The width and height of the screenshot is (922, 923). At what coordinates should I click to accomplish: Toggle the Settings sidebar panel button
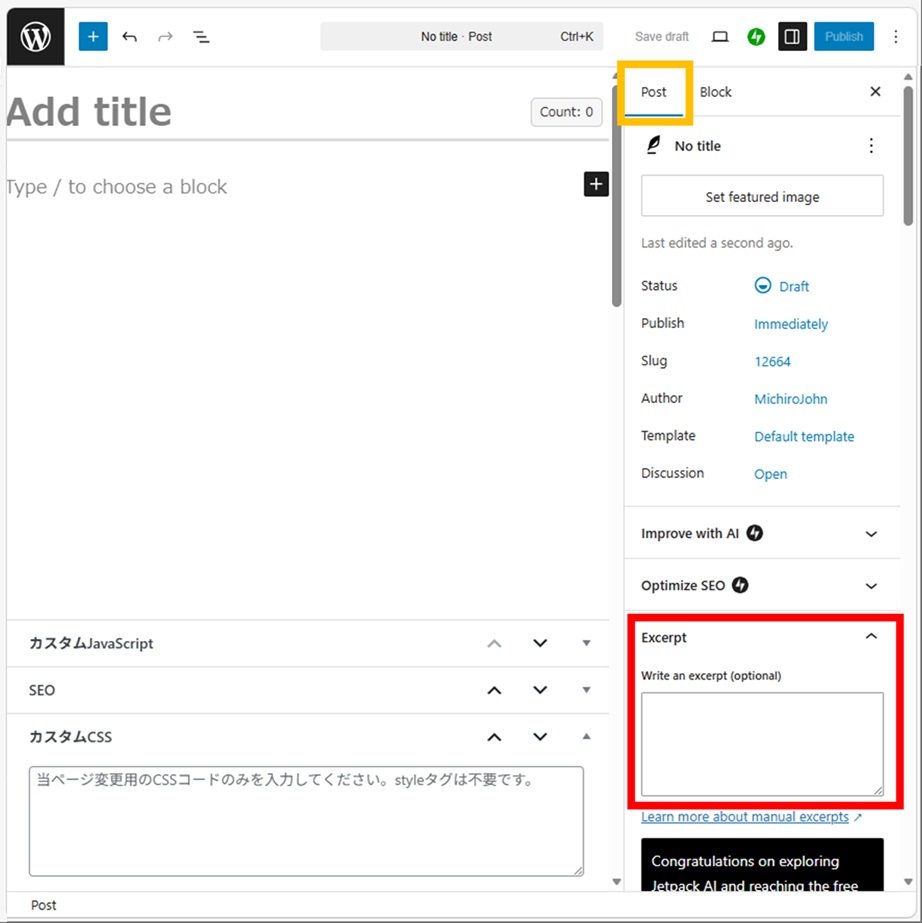tap(792, 37)
